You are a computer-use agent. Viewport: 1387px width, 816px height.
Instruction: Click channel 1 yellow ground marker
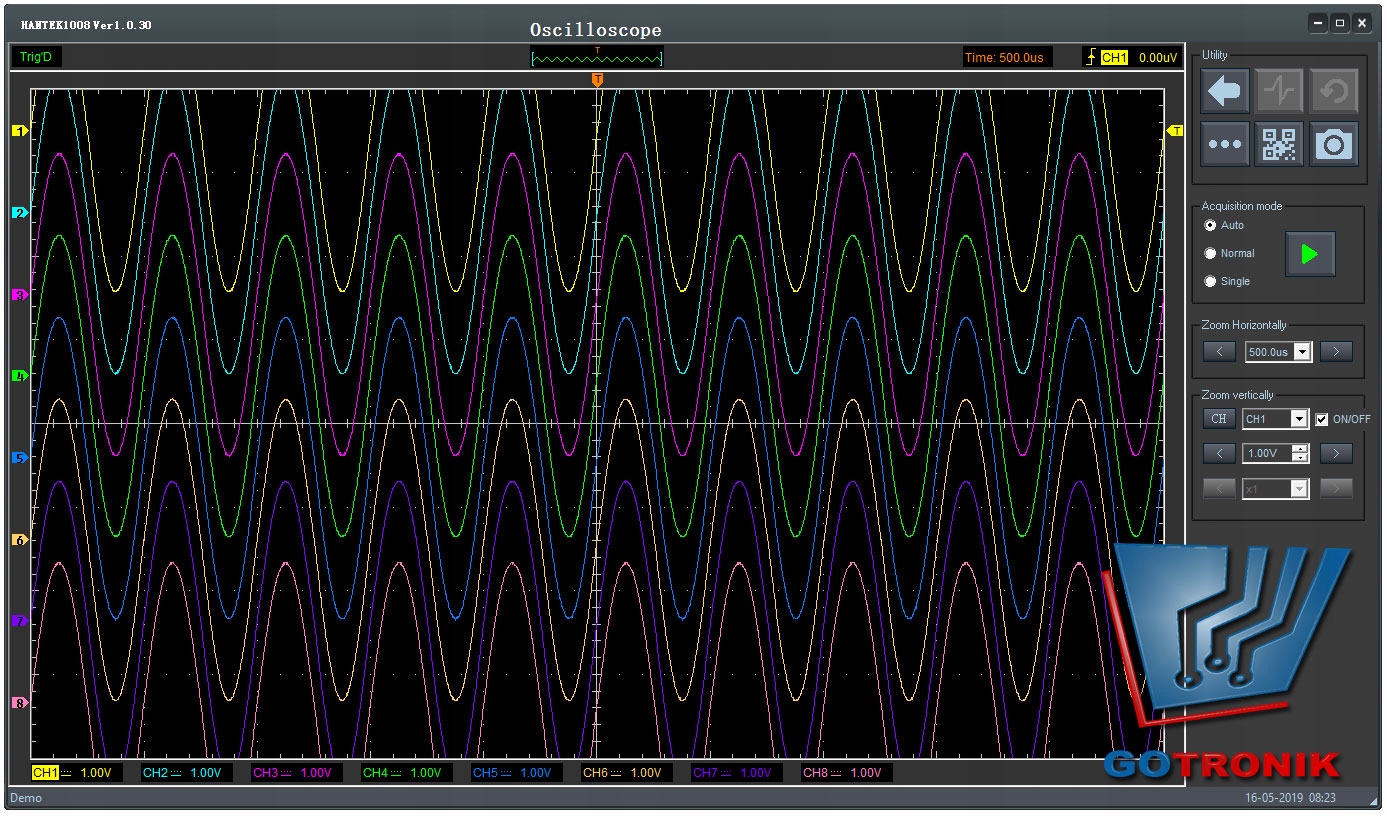click(19, 131)
